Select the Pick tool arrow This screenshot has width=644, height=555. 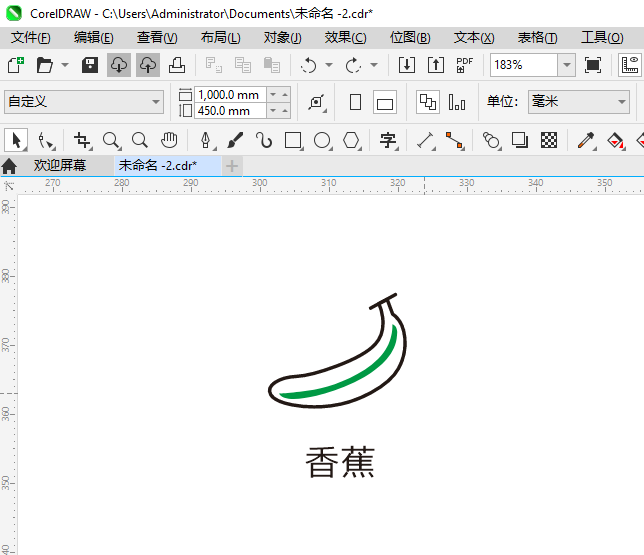pyautogui.click(x=16, y=140)
